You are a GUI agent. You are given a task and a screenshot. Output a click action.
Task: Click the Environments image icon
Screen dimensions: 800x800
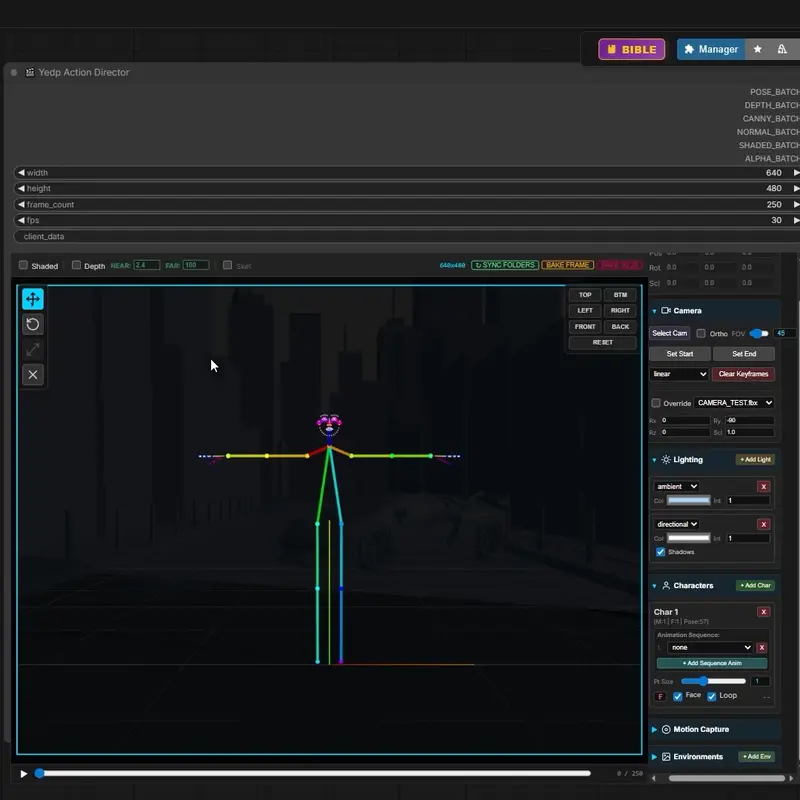tap(666, 757)
